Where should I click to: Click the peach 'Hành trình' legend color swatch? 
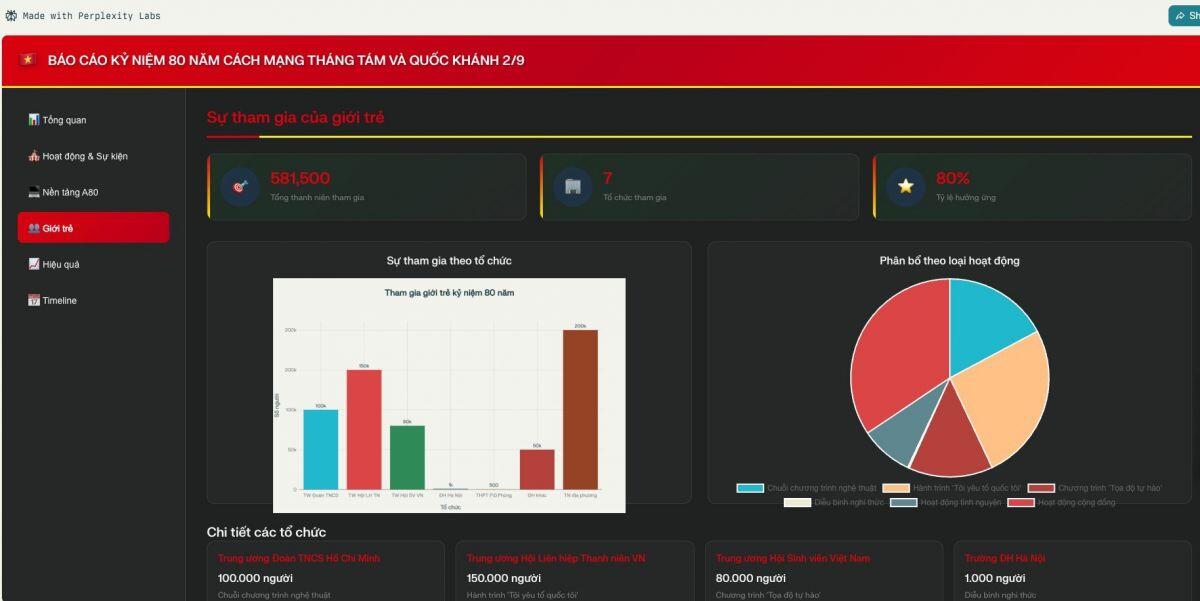[896, 488]
